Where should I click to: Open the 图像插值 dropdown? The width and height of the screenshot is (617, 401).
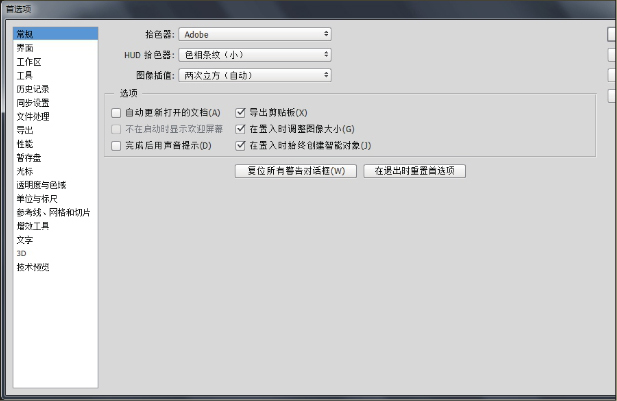click(255, 74)
